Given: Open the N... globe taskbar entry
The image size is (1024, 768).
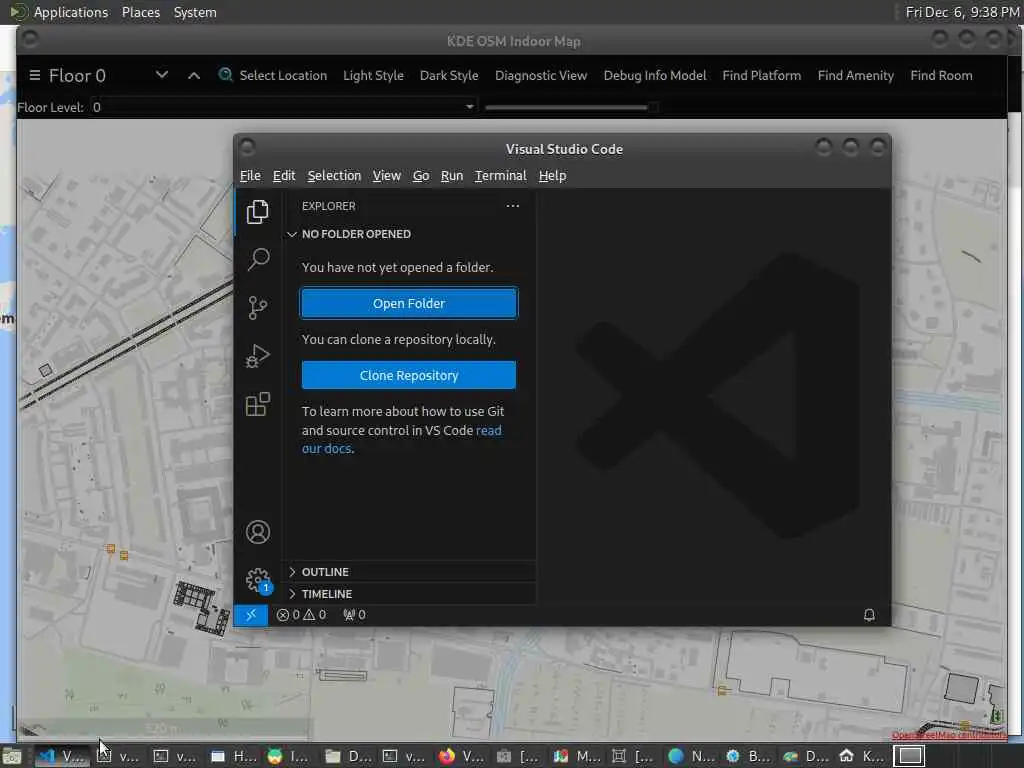Looking at the screenshot, I should pos(692,756).
